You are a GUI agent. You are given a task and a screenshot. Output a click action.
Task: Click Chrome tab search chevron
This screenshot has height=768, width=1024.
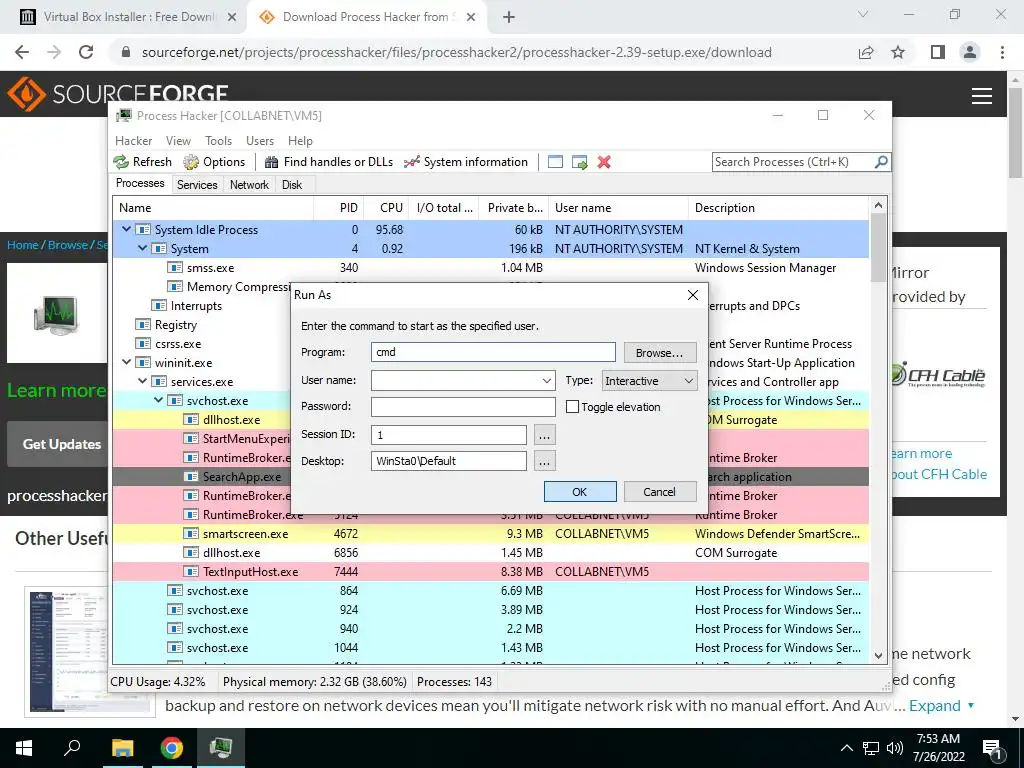point(863,14)
